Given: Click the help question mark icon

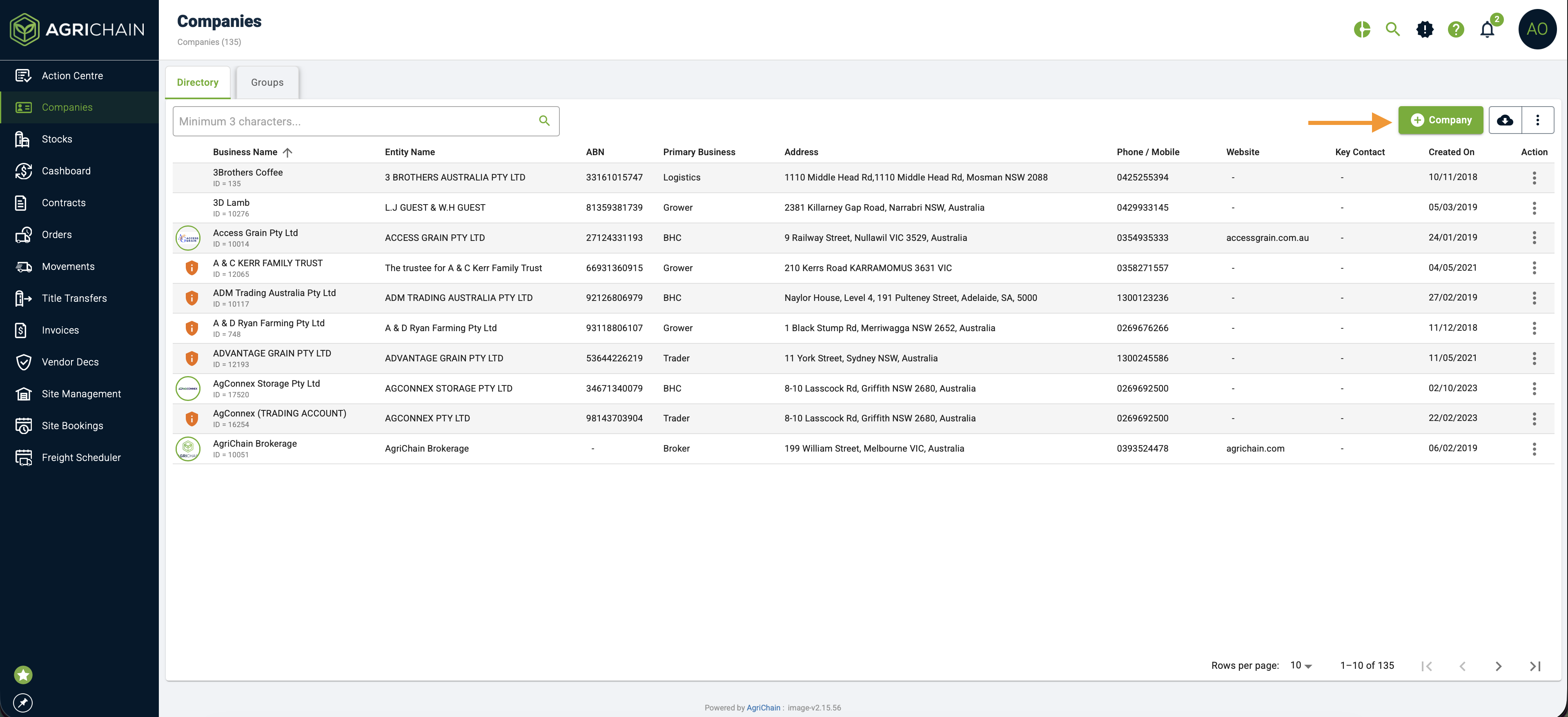Looking at the screenshot, I should point(1455,29).
